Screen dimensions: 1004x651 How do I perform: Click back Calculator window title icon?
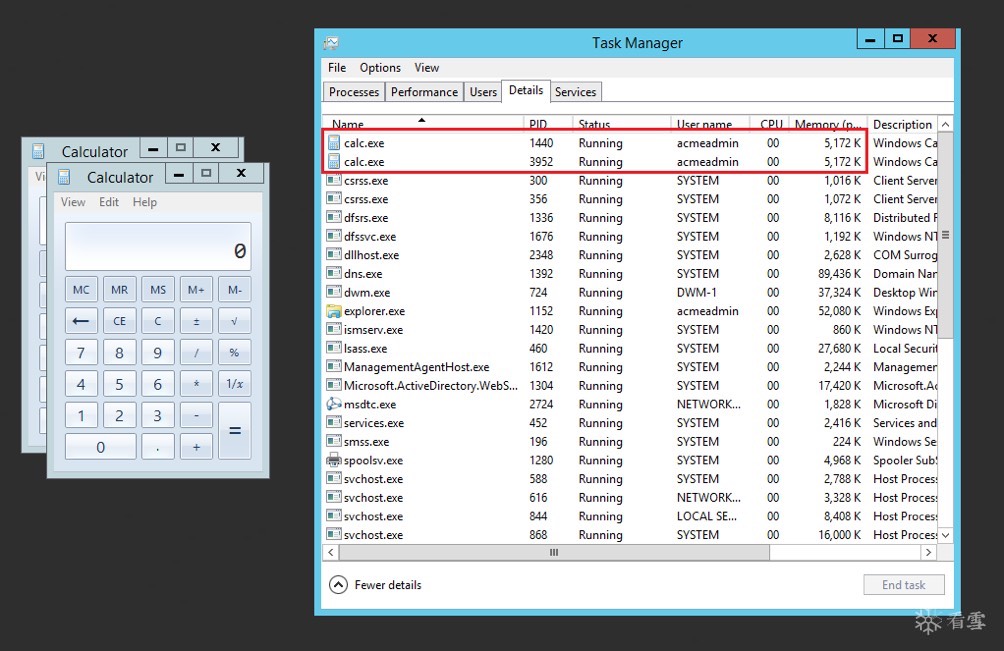point(38,151)
